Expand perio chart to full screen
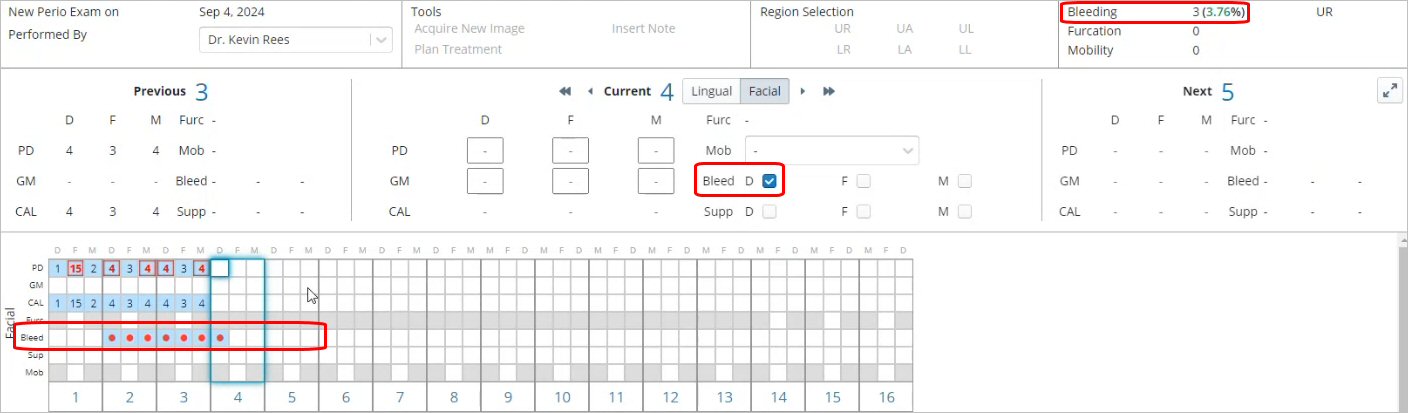The height and width of the screenshot is (413, 1408). click(1389, 91)
